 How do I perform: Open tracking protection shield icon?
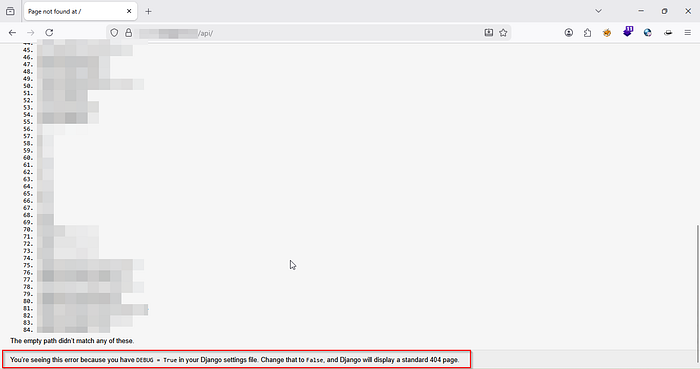coord(114,33)
